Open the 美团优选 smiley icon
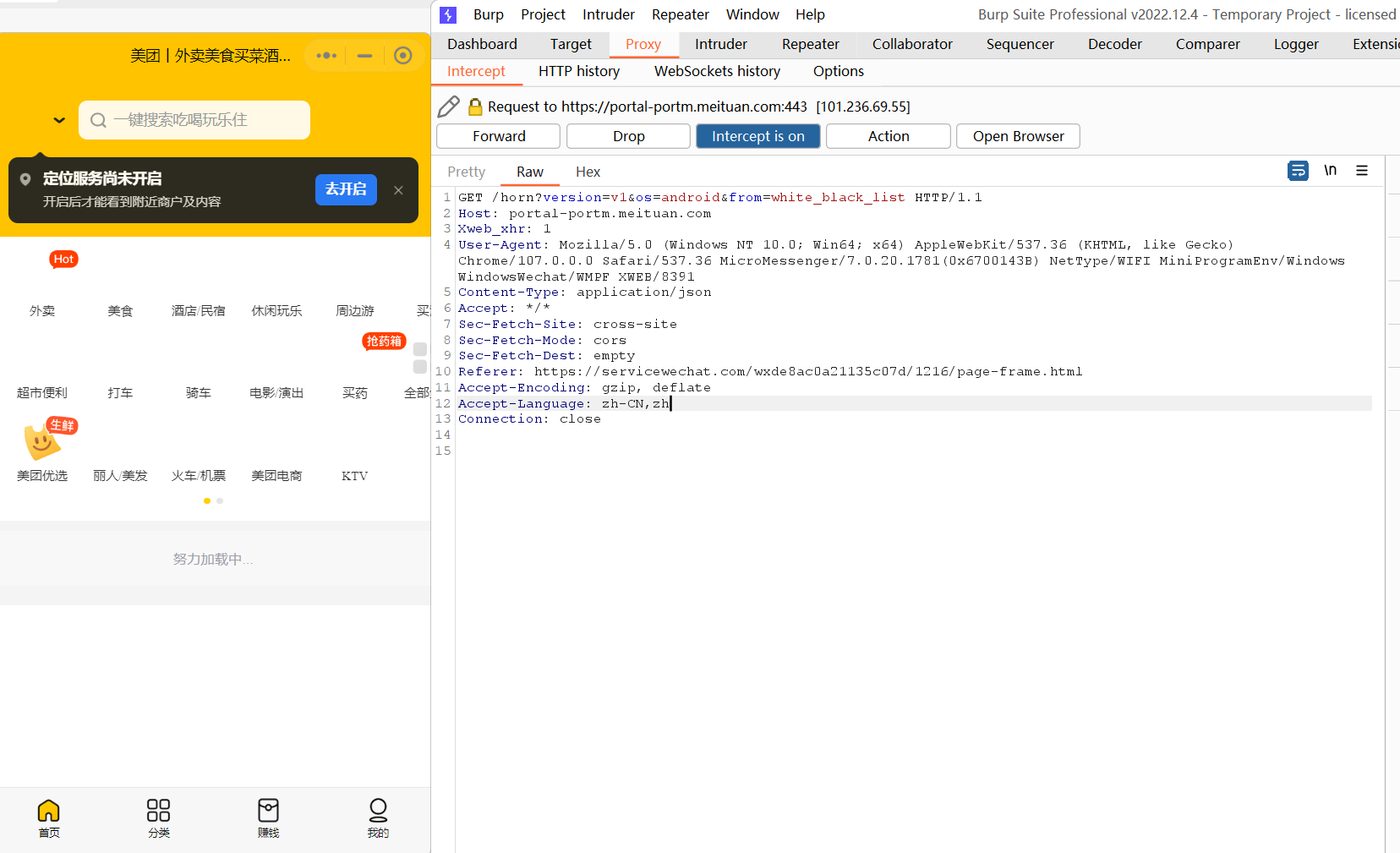 point(41,442)
